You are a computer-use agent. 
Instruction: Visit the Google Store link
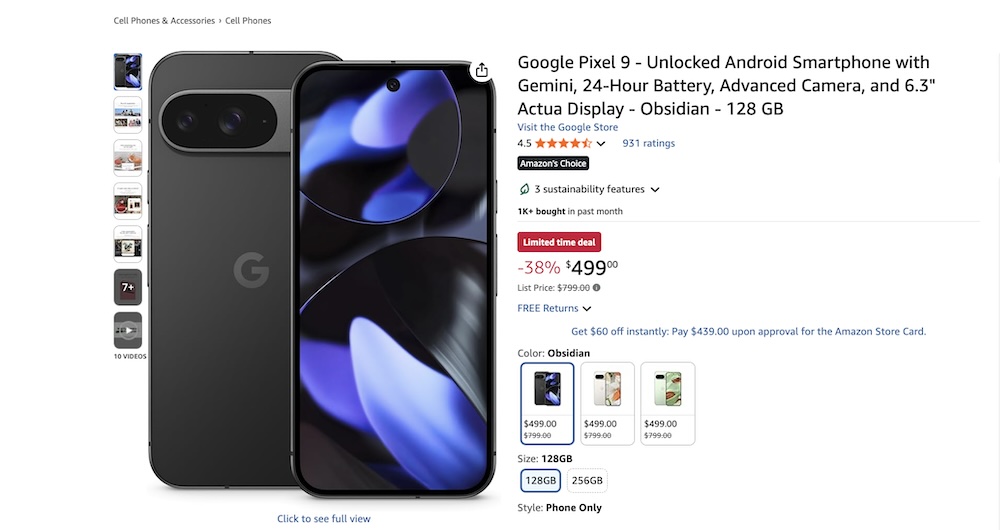tap(567, 128)
